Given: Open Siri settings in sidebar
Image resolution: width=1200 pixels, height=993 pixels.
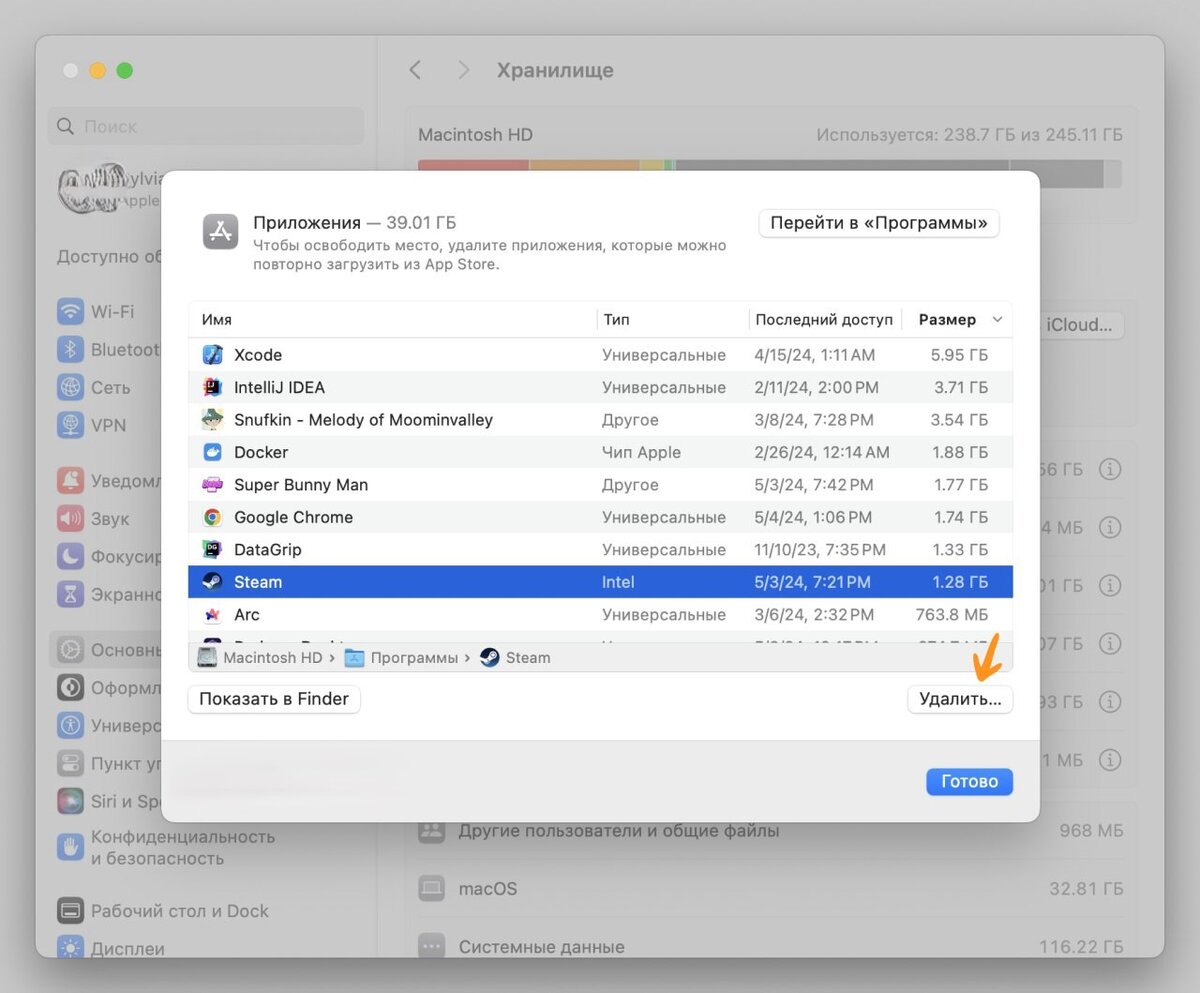Looking at the screenshot, I should [x=108, y=801].
